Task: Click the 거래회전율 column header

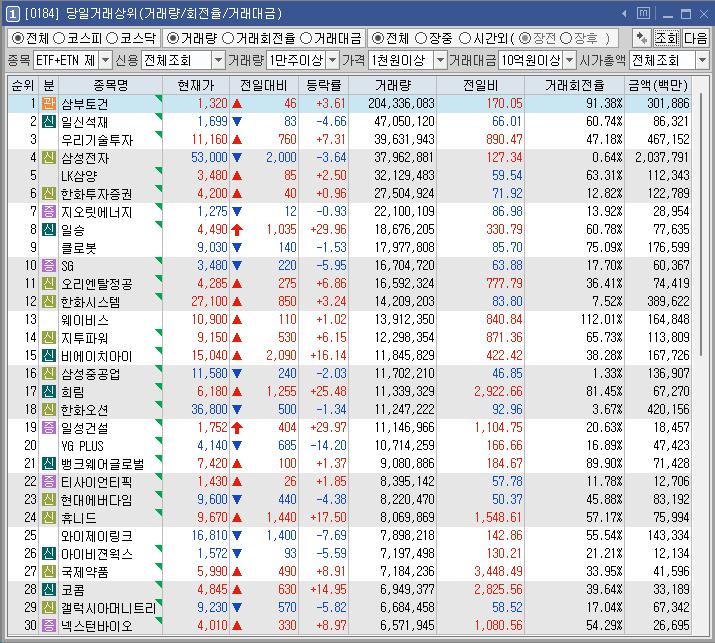Action: click(575, 85)
